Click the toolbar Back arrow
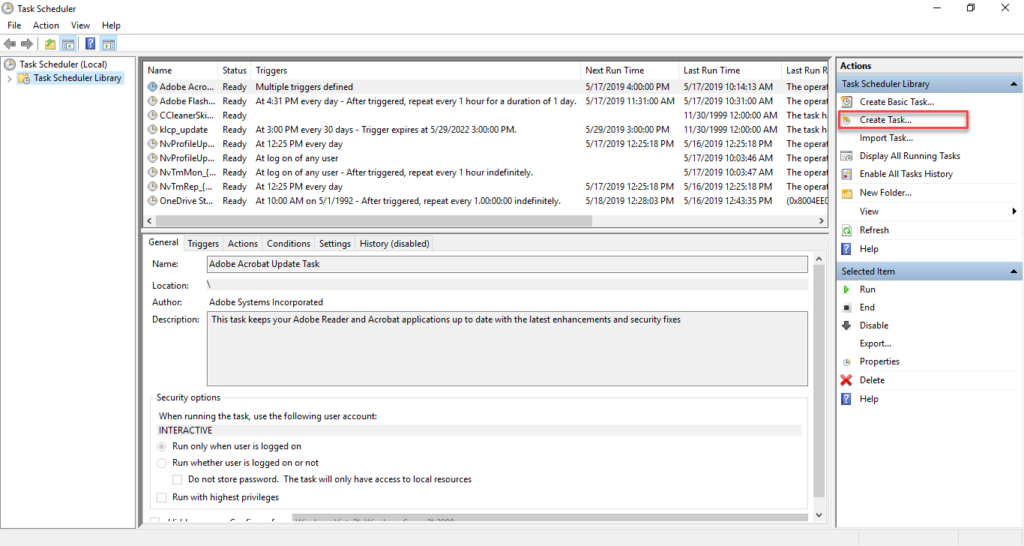 coord(10,44)
